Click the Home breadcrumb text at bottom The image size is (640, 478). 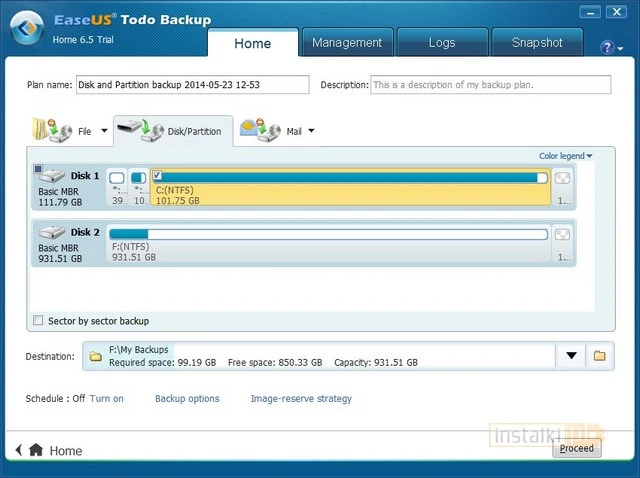click(66, 451)
